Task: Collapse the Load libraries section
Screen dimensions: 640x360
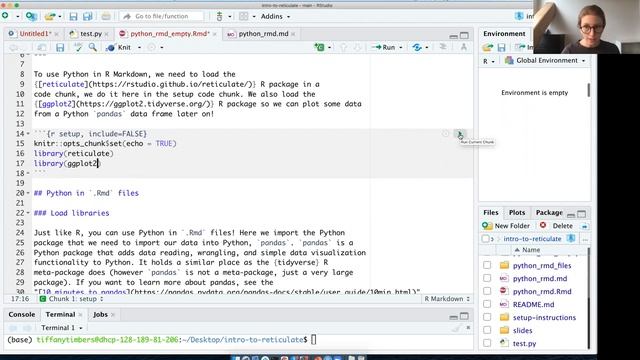Action: [x=28, y=213]
